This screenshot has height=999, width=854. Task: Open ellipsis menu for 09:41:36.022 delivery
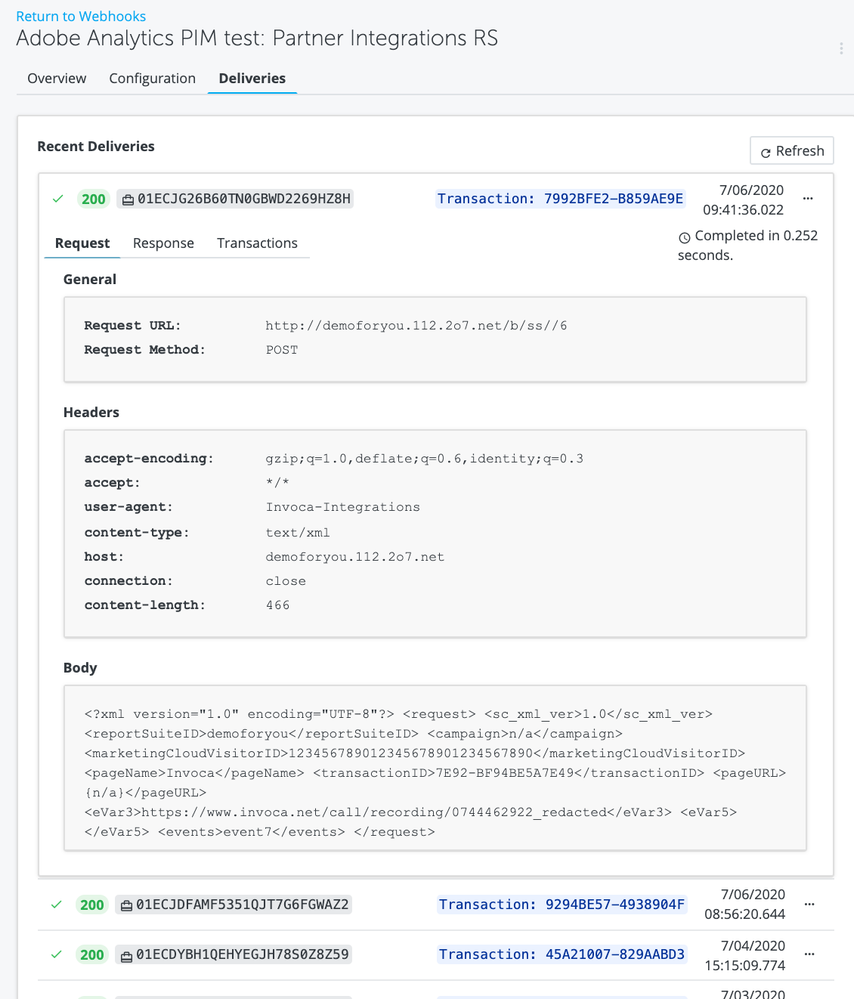click(809, 199)
